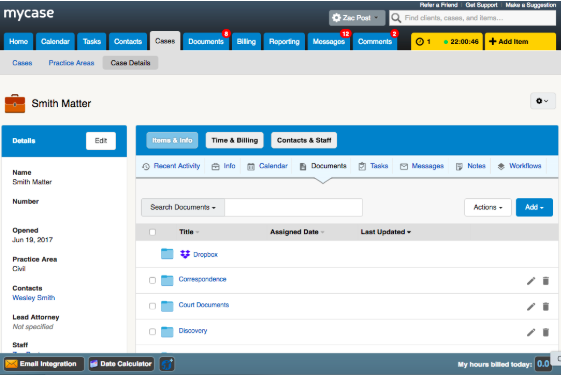
Task: Select the case Documents section
Action: pos(323,166)
